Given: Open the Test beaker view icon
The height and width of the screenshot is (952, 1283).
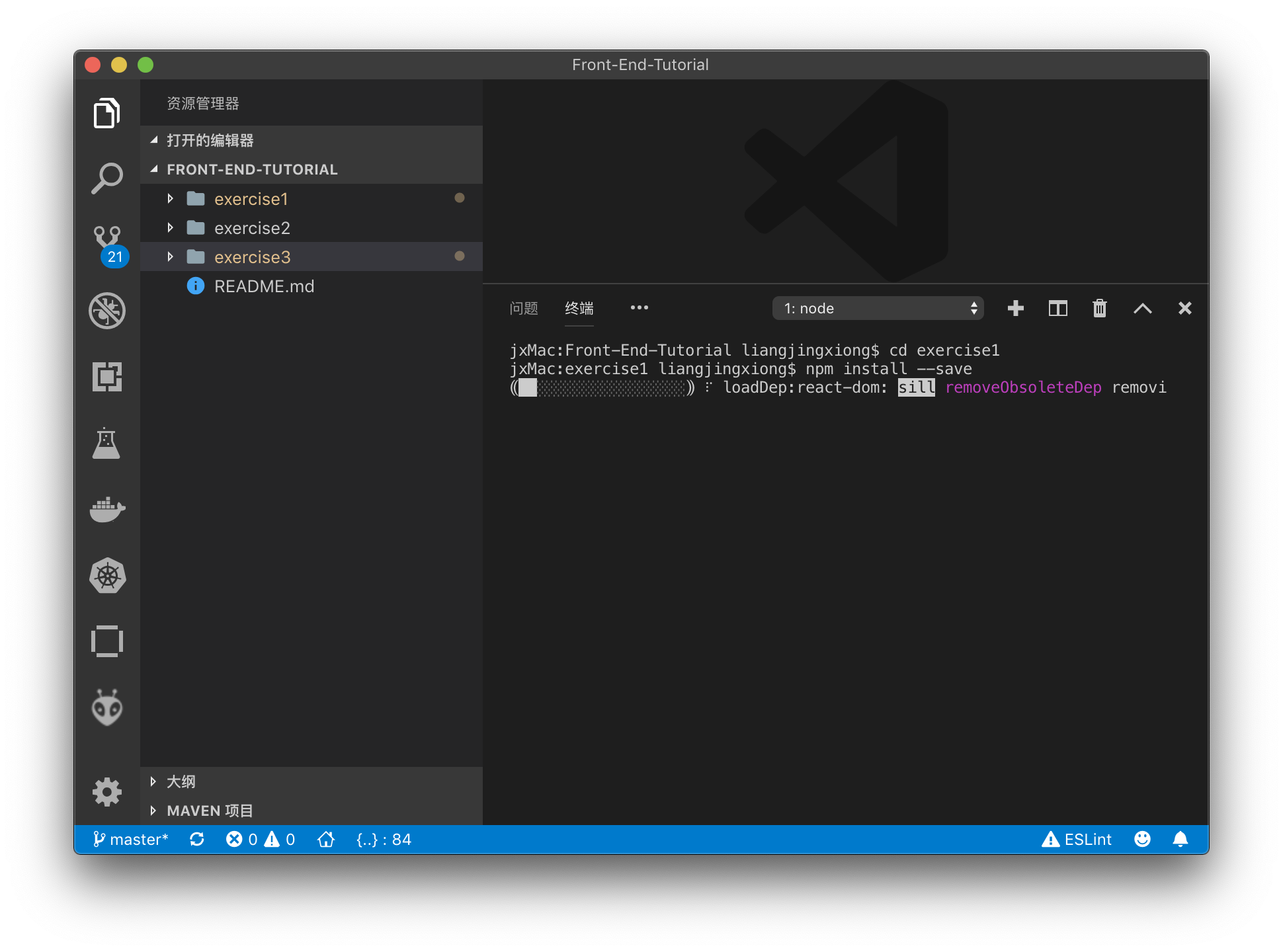Looking at the screenshot, I should coord(107,443).
